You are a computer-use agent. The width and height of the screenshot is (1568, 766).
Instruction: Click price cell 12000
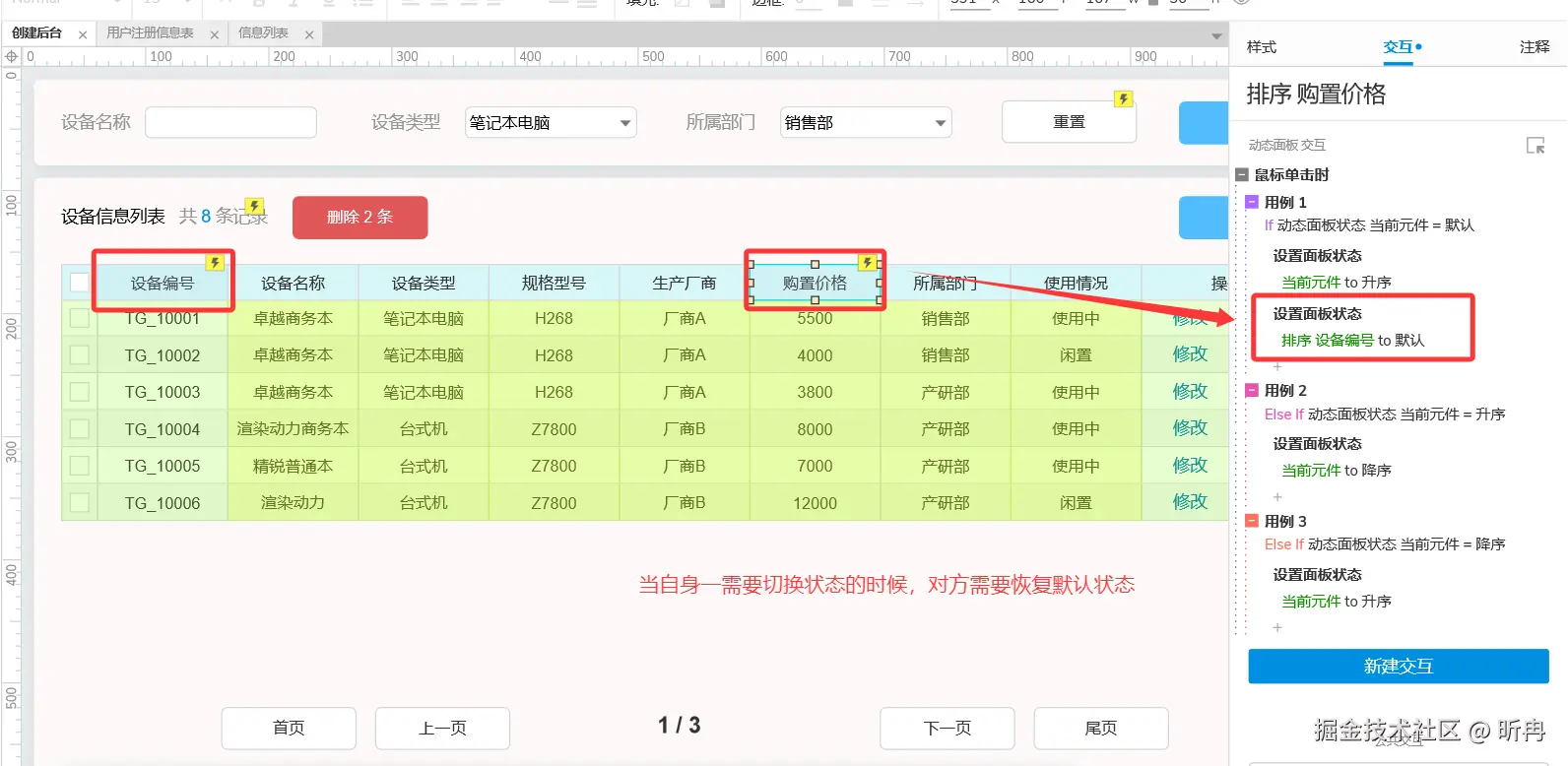coord(815,503)
